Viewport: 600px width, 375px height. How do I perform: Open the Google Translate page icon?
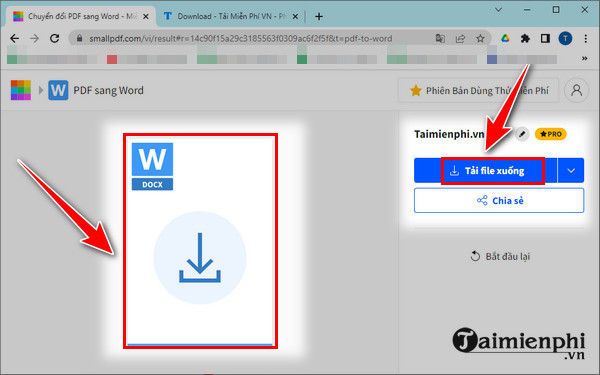(440, 38)
